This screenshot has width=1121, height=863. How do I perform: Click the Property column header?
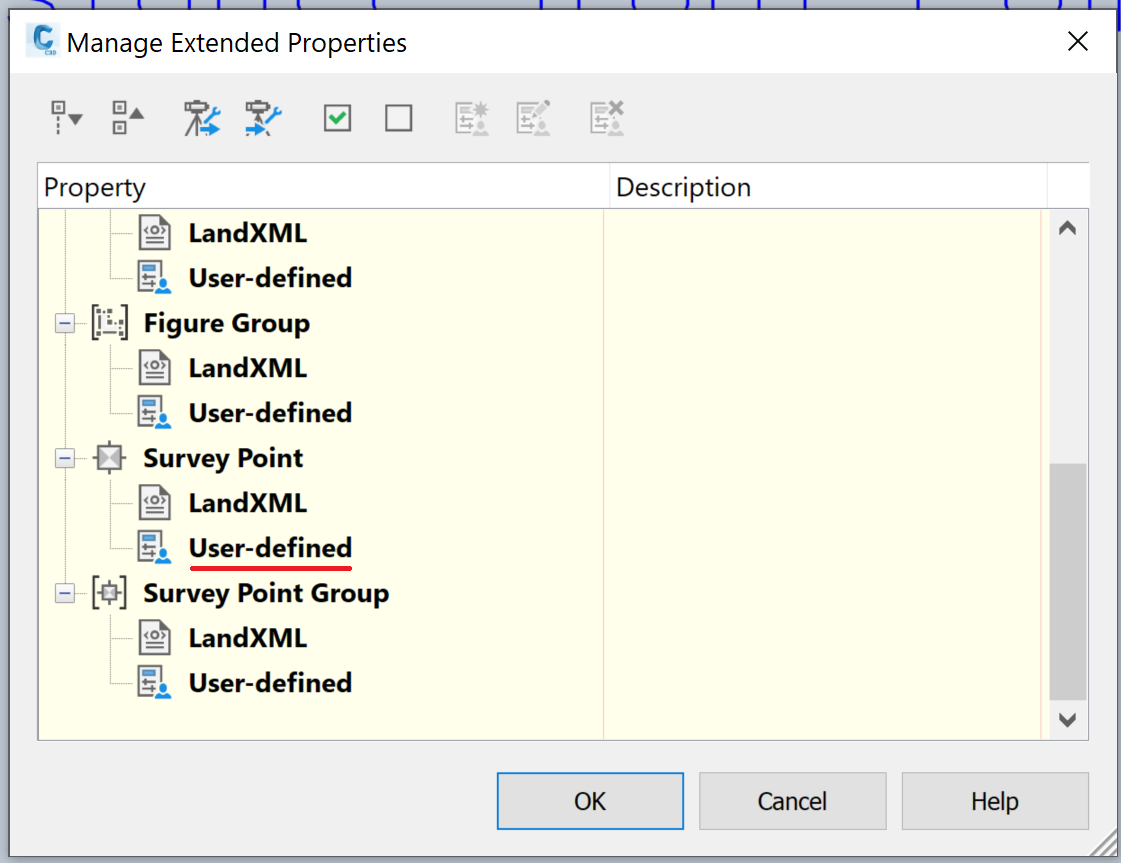click(95, 187)
